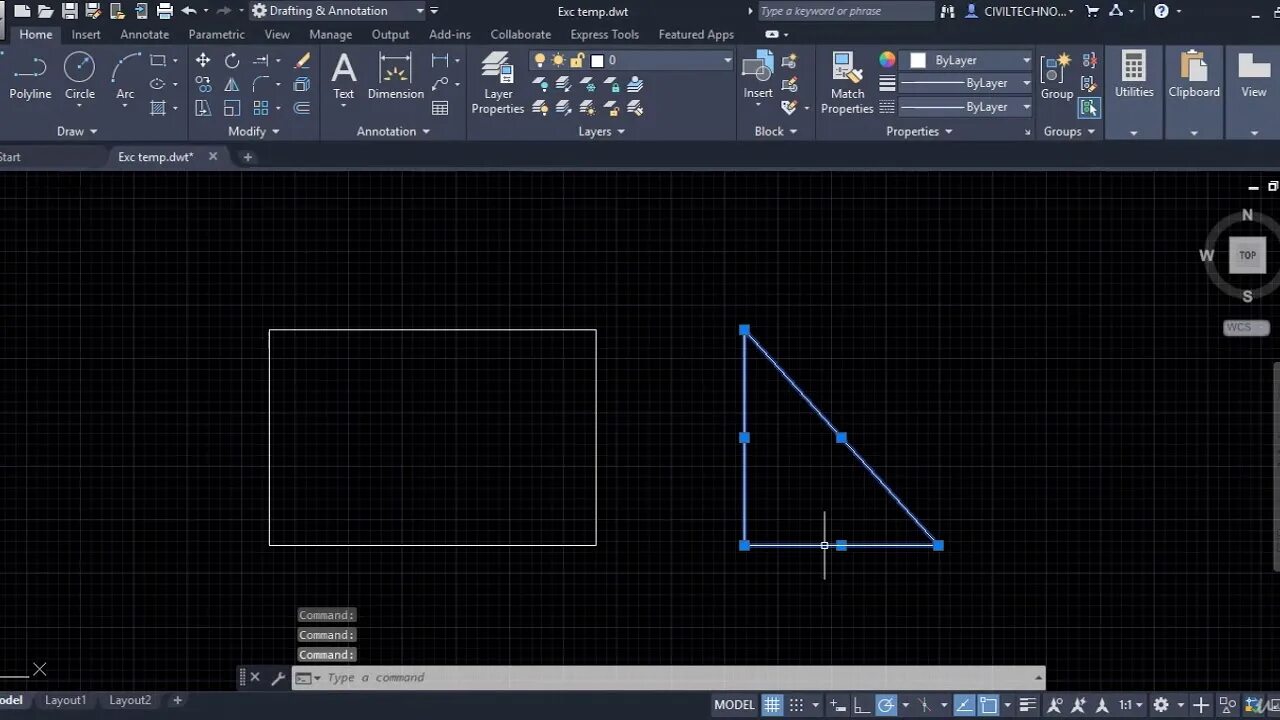Viewport: 1280px width, 720px height.
Task: Select the Stretch tool
Action: [203, 108]
